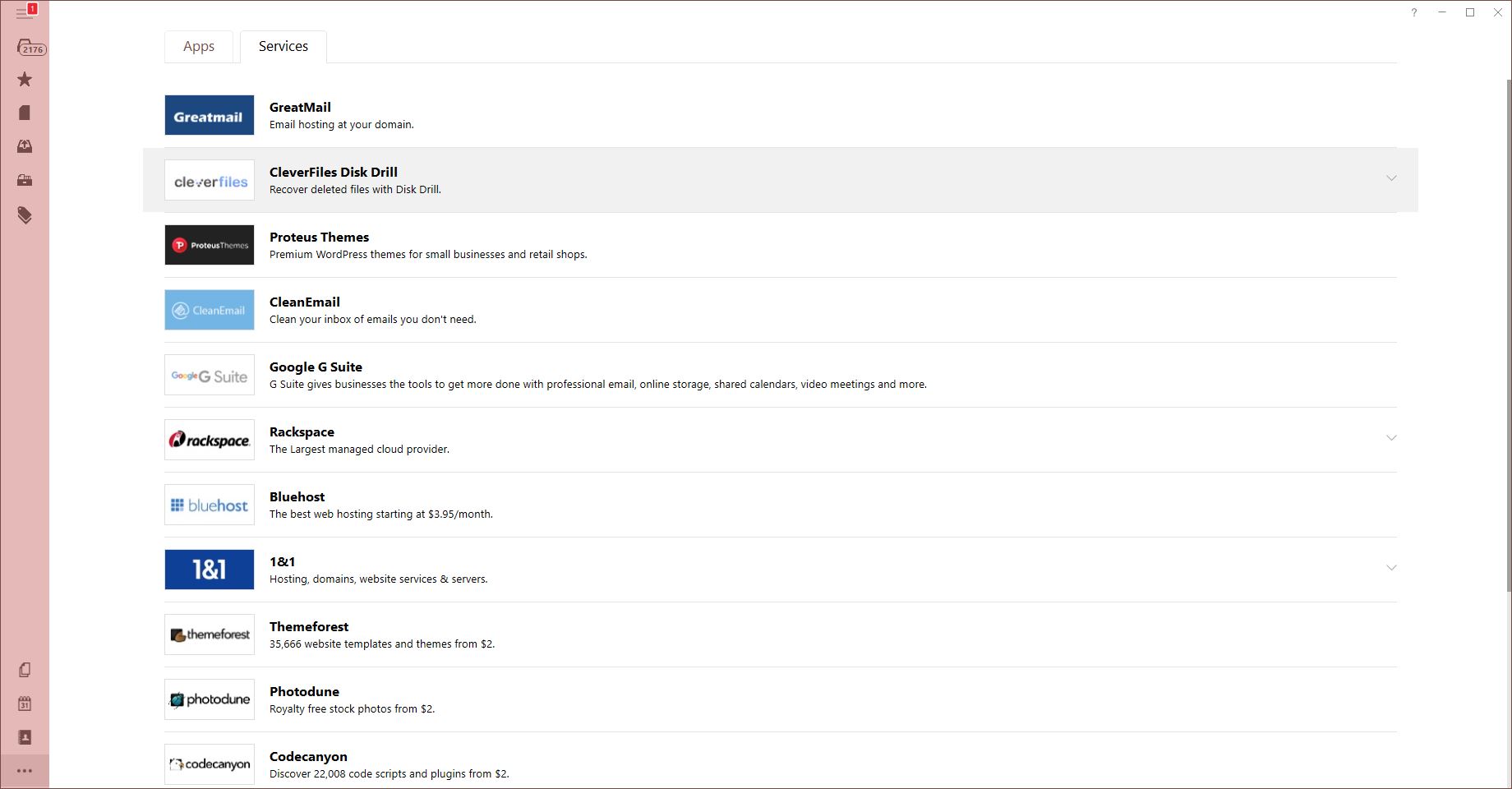Screen dimensions: 1512x789
Task: Expand the 1&1 hosting entry
Action: 1390,567
